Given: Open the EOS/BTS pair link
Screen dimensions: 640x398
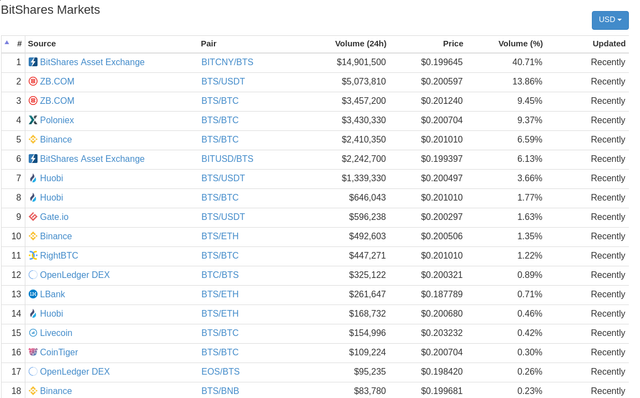Looking at the screenshot, I should tap(220, 371).
